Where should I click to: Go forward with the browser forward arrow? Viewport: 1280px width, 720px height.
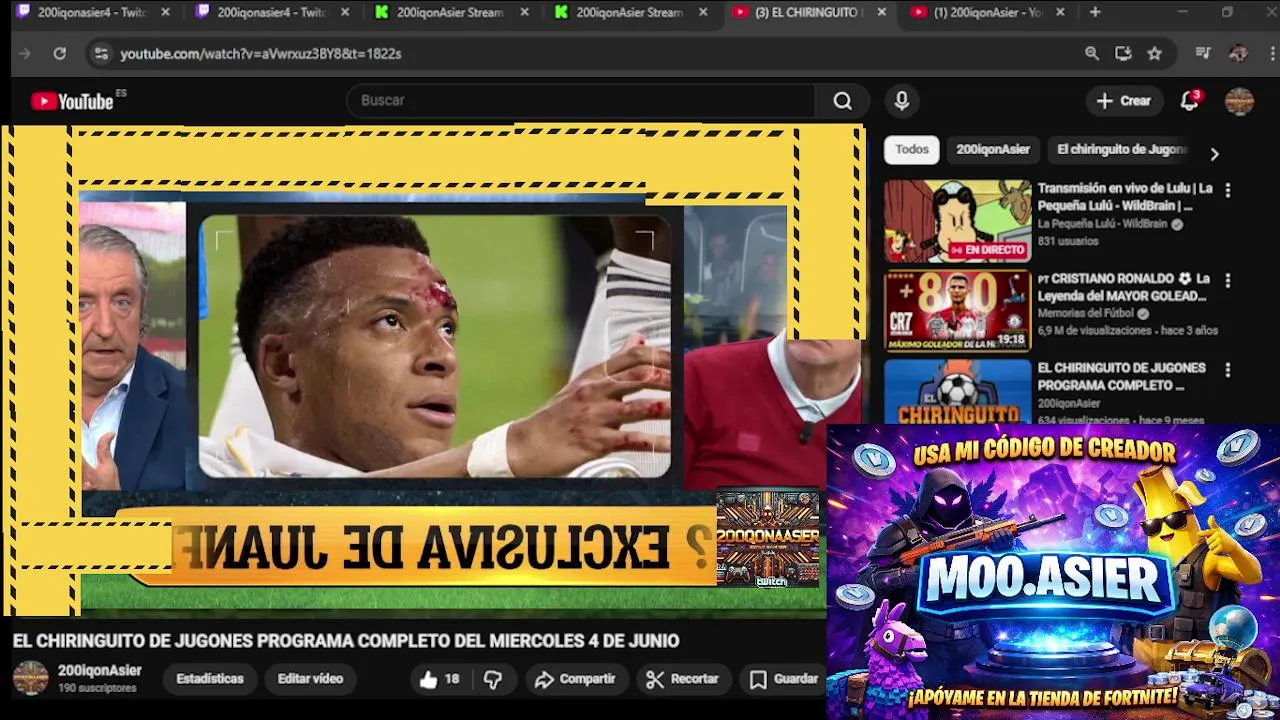click(x=25, y=54)
